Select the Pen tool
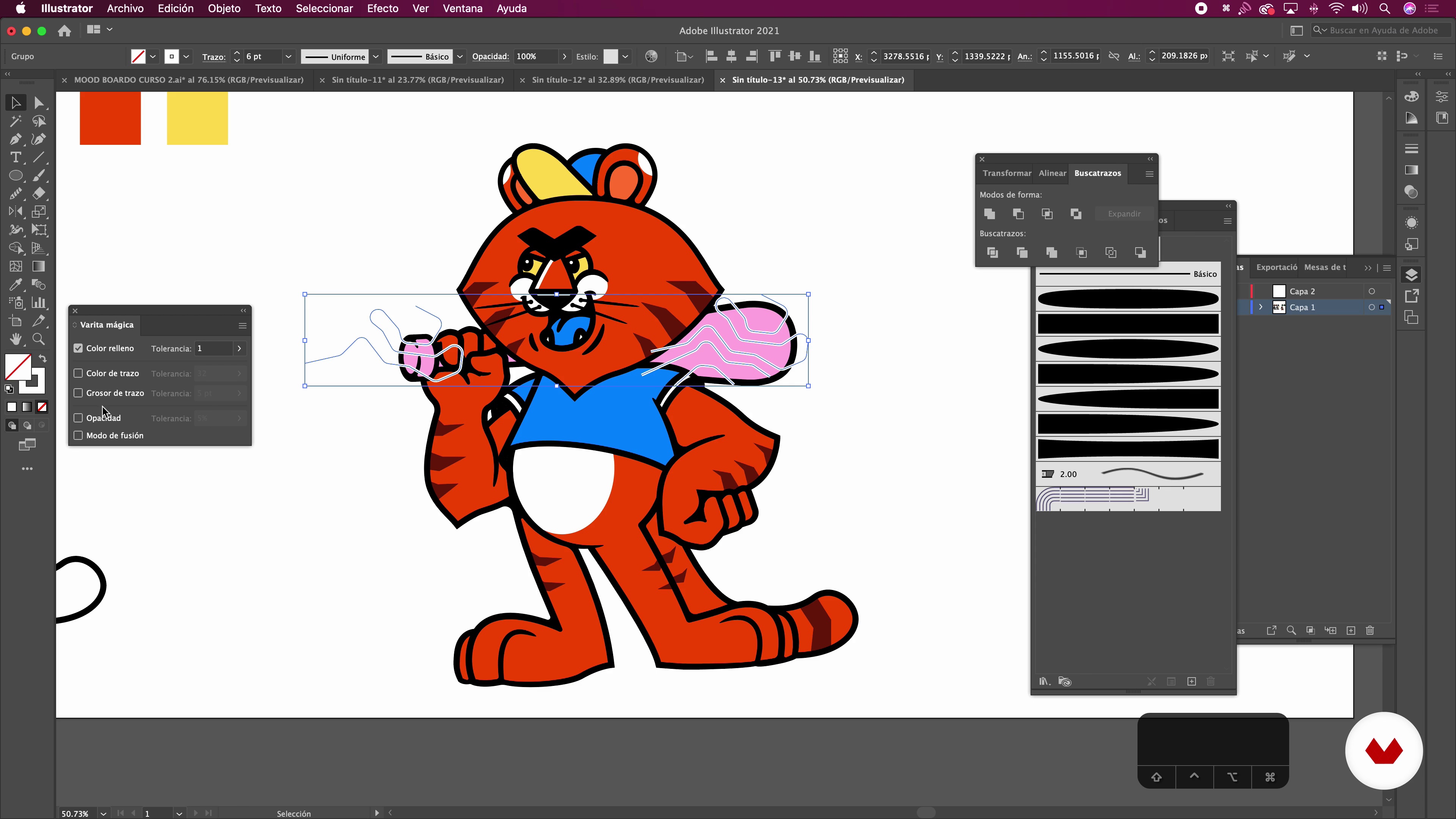 (x=15, y=139)
